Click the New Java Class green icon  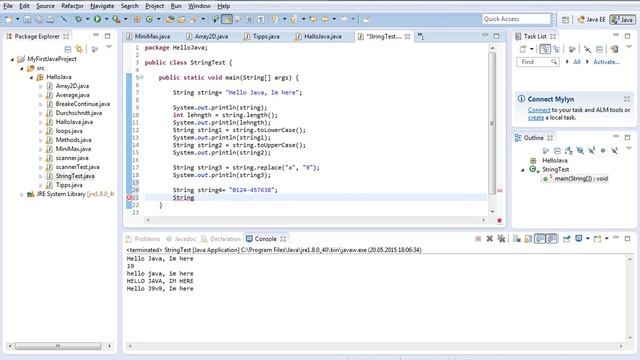[149, 19]
